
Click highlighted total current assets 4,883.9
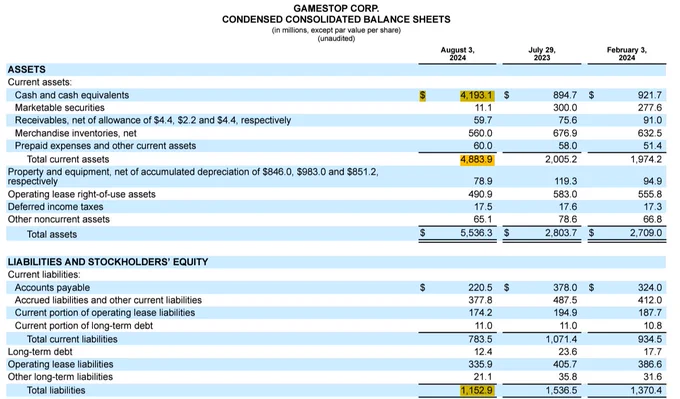pos(477,159)
